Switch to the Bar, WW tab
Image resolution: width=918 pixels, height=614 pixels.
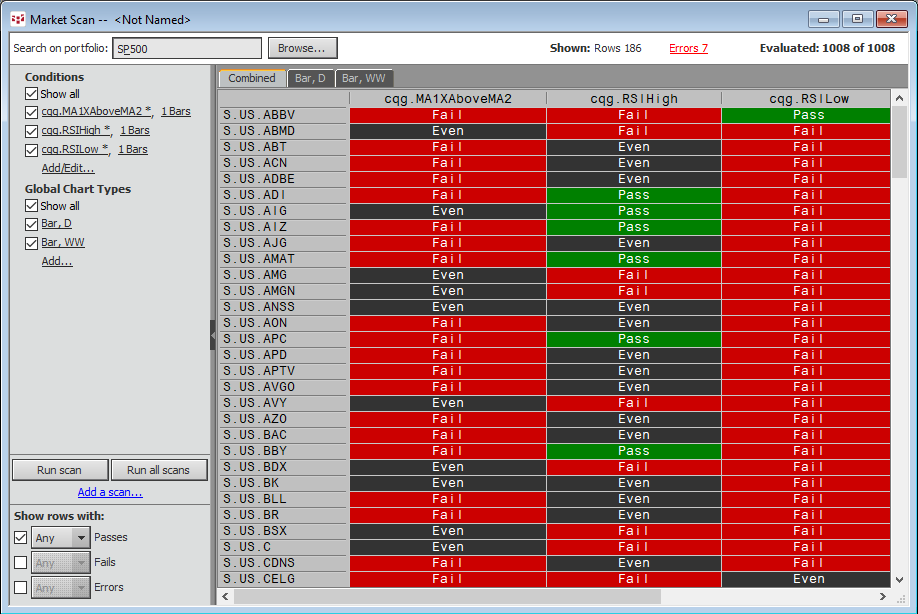click(x=364, y=78)
